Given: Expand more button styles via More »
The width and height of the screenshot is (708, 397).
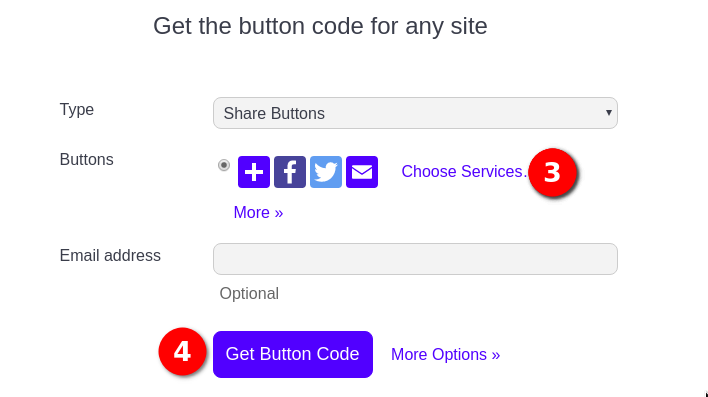Looking at the screenshot, I should pyautogui.click(x=258, y=212).
